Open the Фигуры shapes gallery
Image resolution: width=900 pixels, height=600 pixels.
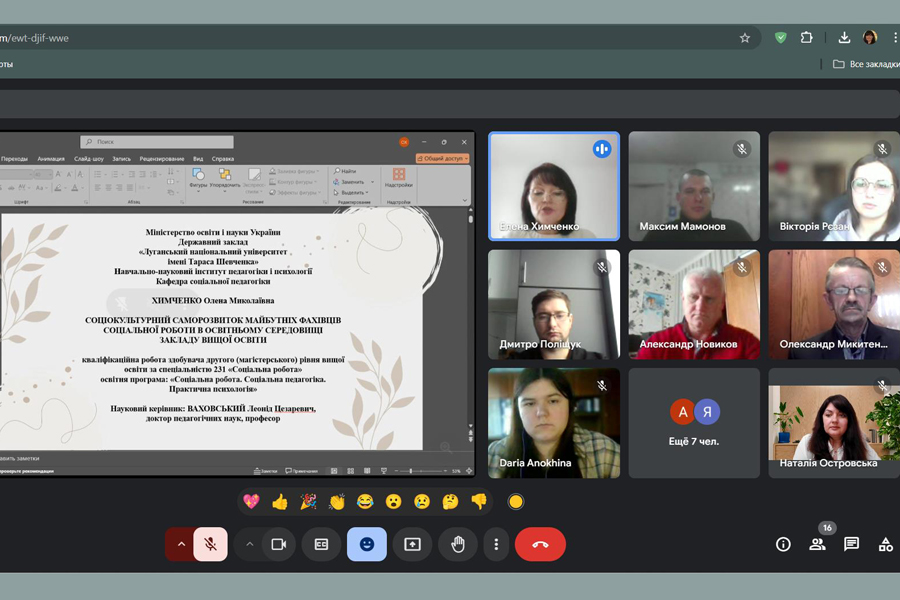(x=199, y=179)
